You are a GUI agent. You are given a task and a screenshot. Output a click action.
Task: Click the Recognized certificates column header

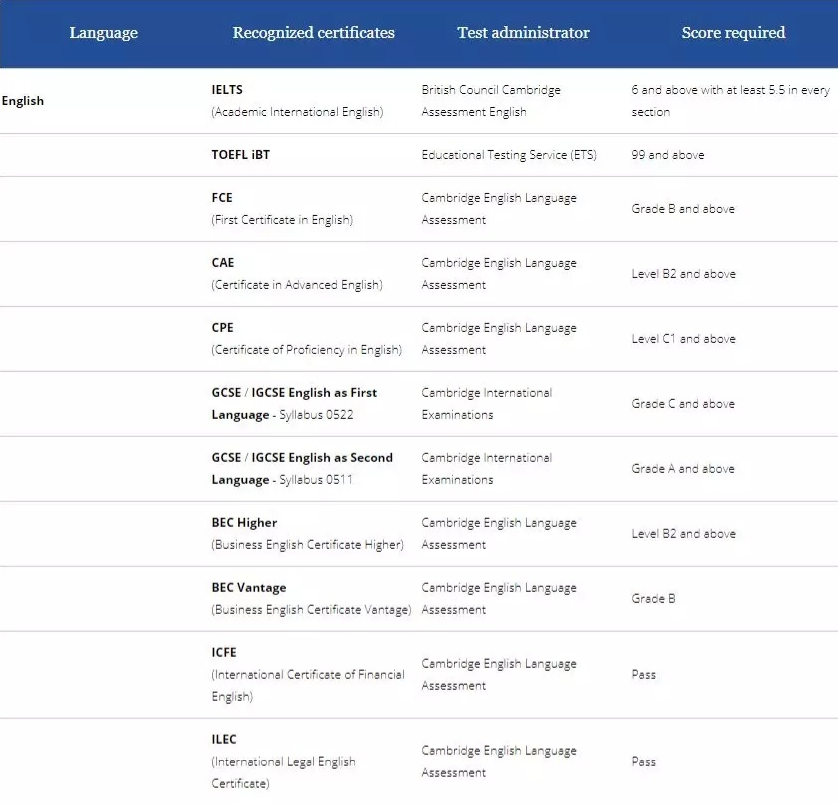[313, 33]
